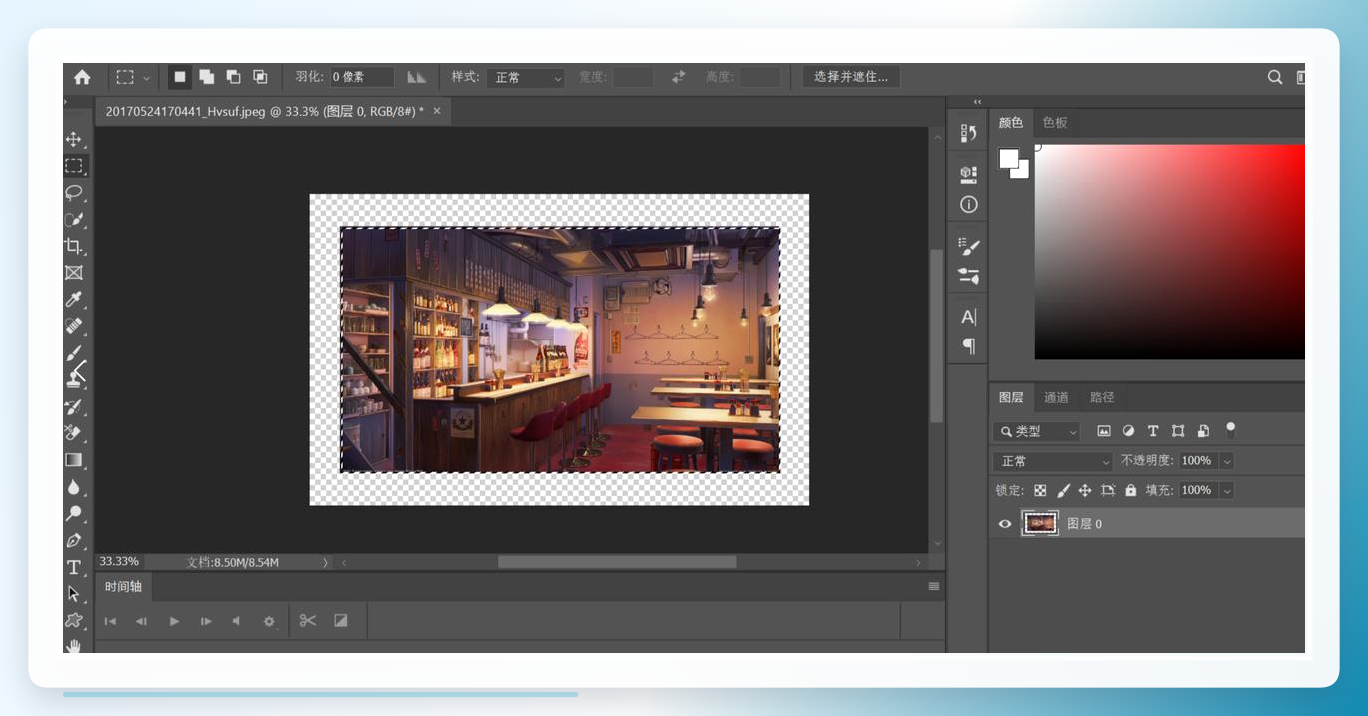1368x716 pixels.
Task: Open the History panel icon
Action: [968, 133]
